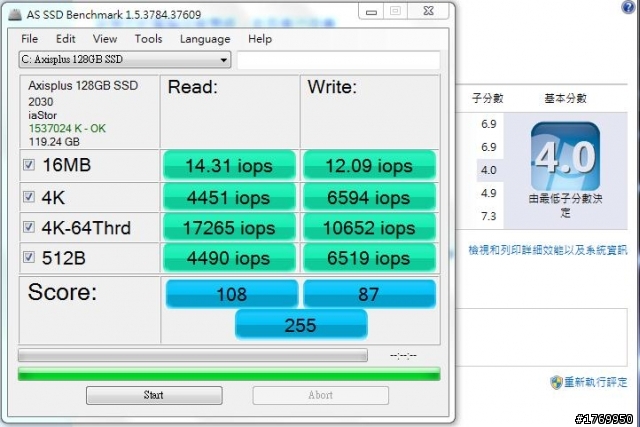The width and height of the screenshot is (640, 427).
Task: Toggle the 4K test checkbox
Action: pyautogui.click(x=29, y=197)
